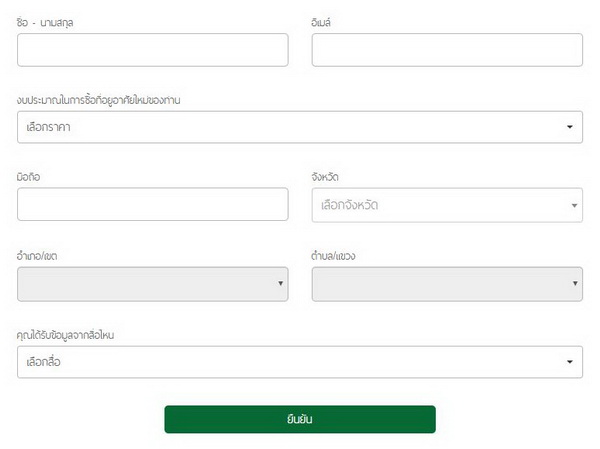Click the มือถือ label text
This screenshot has width=600, height=449.
[29, 177]
